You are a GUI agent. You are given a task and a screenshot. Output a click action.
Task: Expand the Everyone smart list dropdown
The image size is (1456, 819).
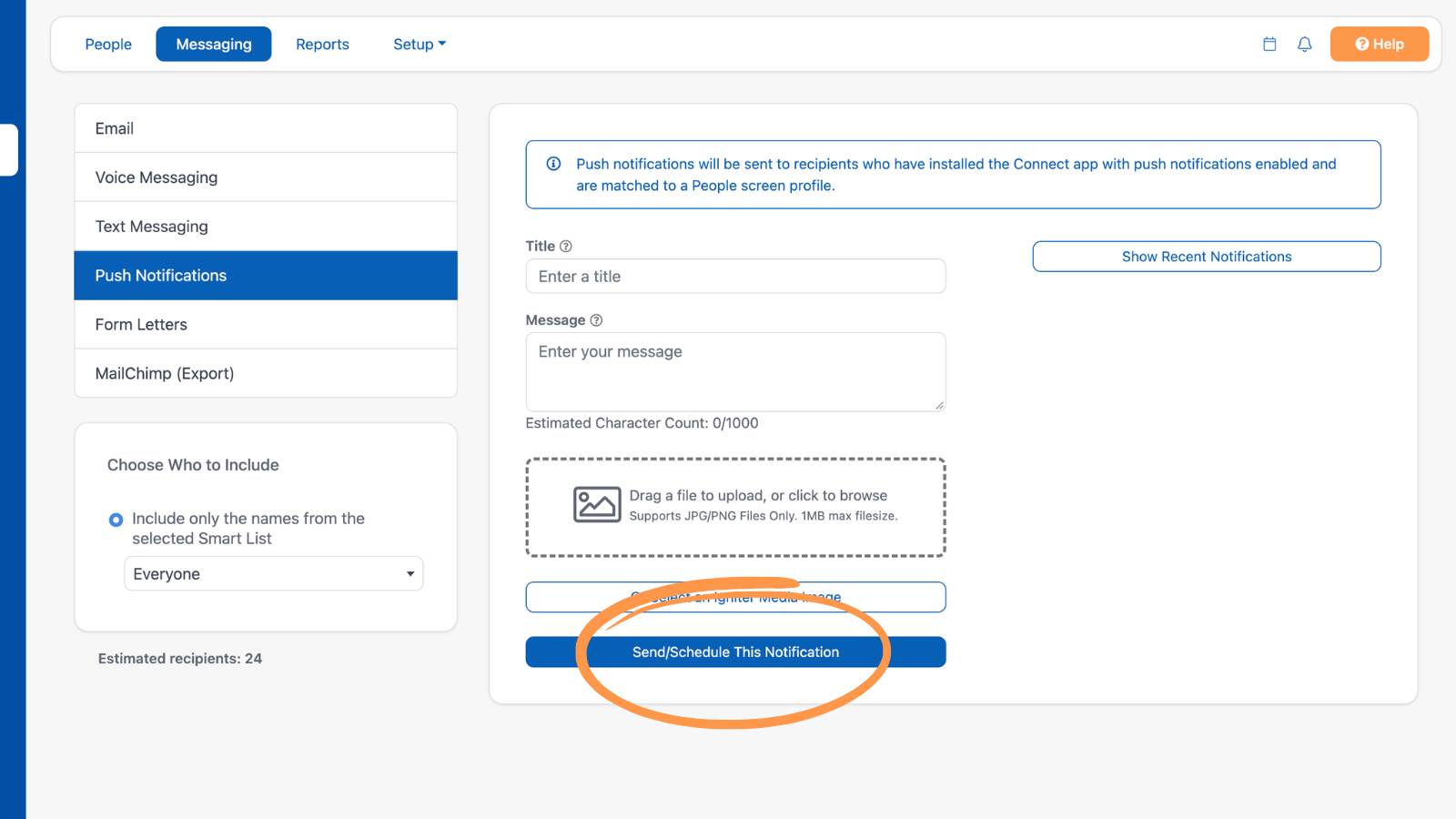coord(273,573)
